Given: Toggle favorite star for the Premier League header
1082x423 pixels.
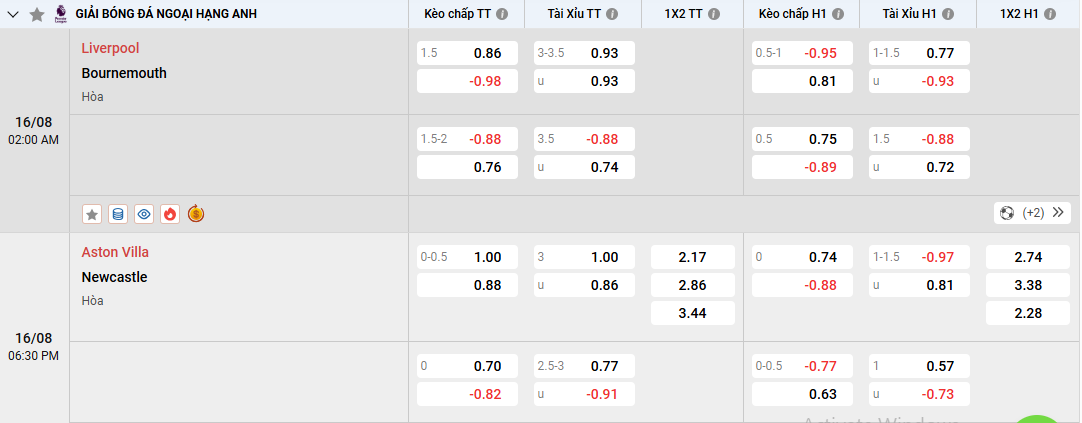Looking at the screenshot, I should 37,14.
